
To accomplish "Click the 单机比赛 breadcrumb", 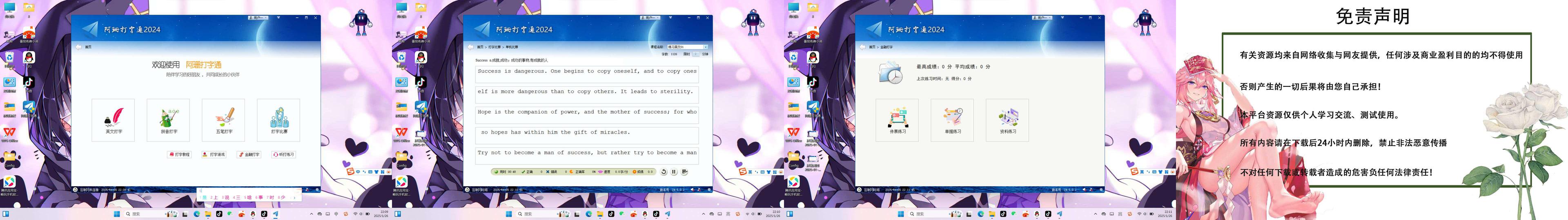I will (x=512, y=47).
